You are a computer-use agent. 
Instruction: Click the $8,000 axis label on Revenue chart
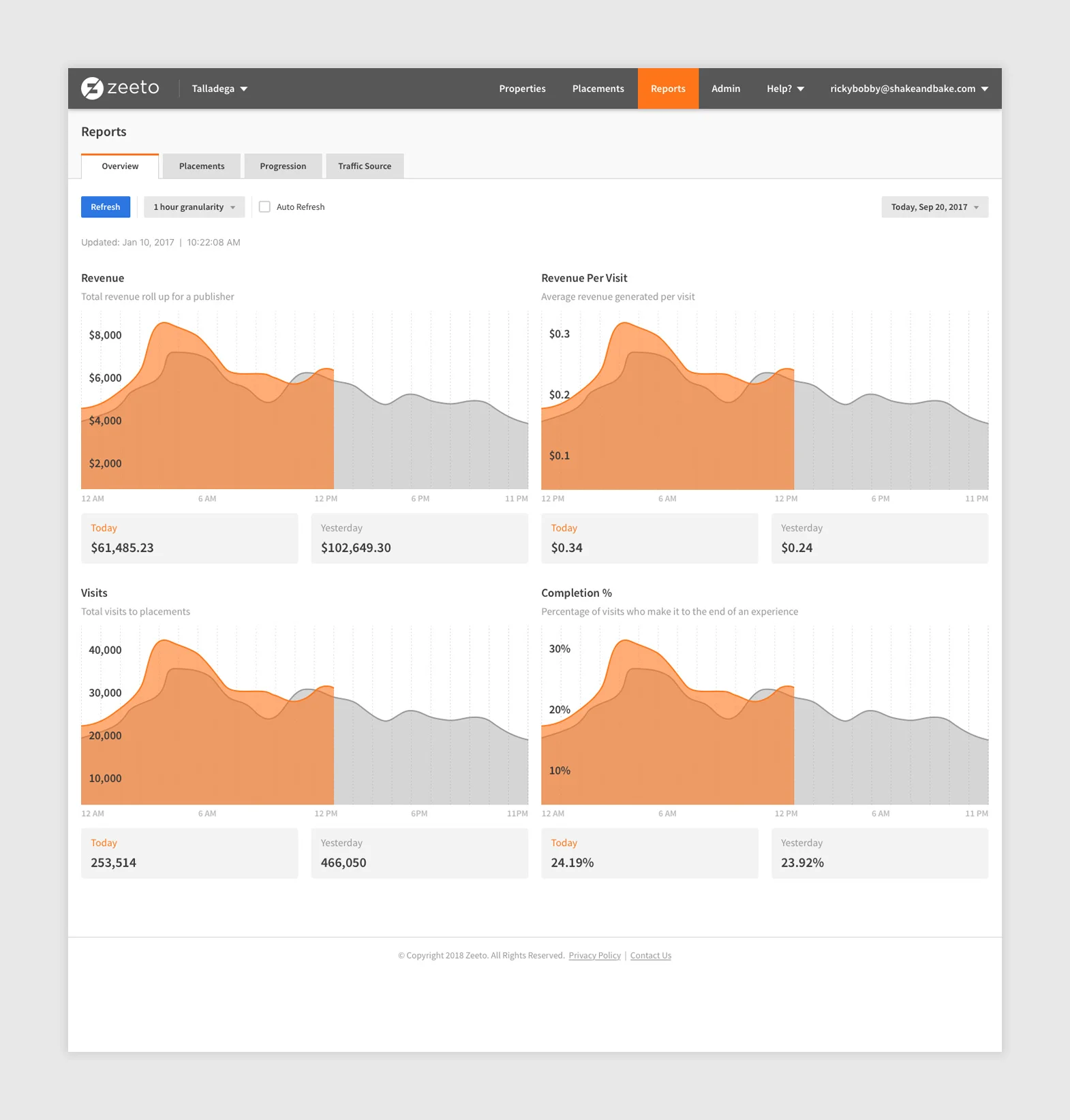tap(105, 335)
